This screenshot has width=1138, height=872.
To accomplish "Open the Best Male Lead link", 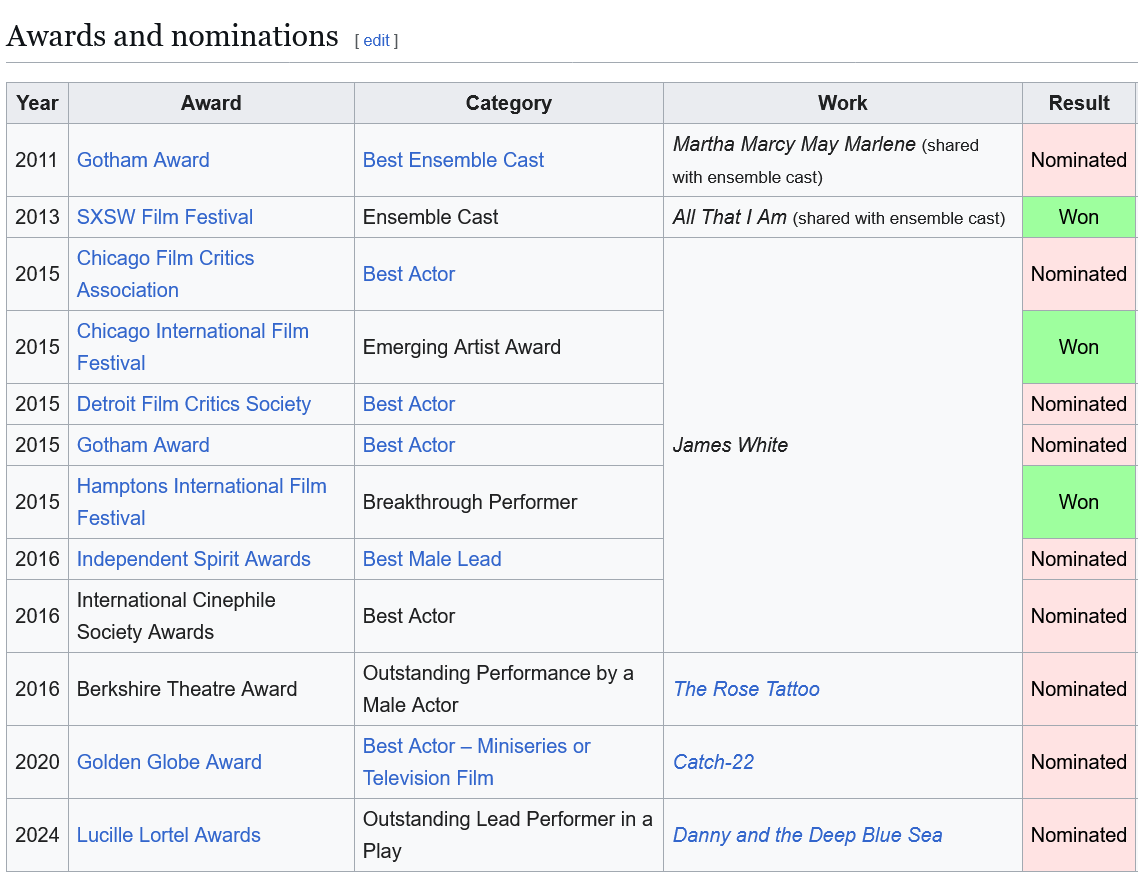I will point(432,559).
